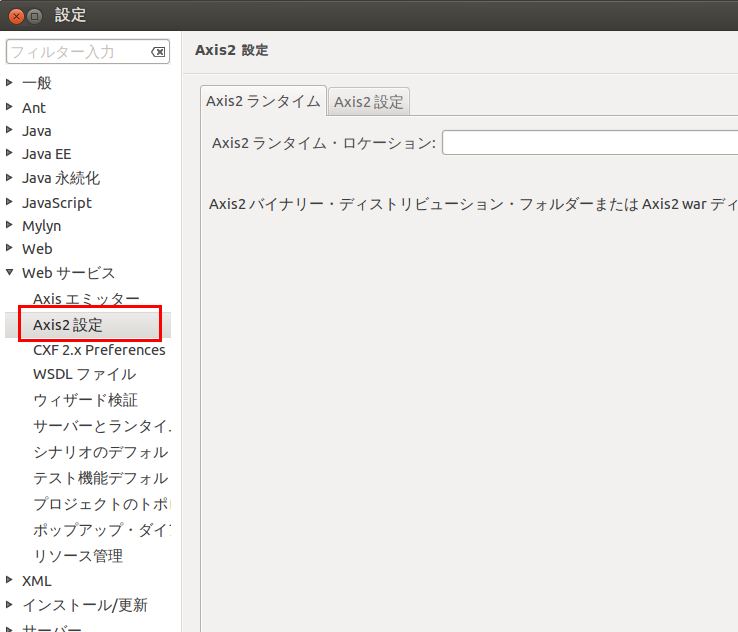Open シナリオのデフォルト preferences
The height and width of the screenshot is (632, 738).
coord(101,452)
